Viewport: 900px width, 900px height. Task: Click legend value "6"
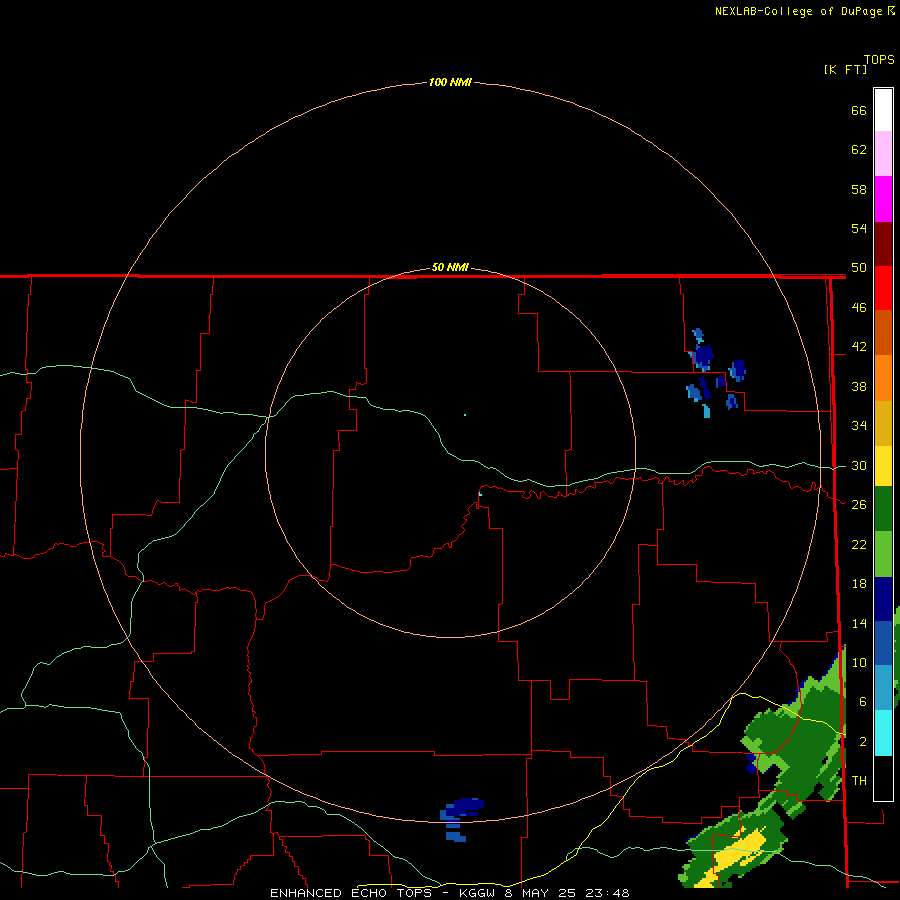click(863, 702)
